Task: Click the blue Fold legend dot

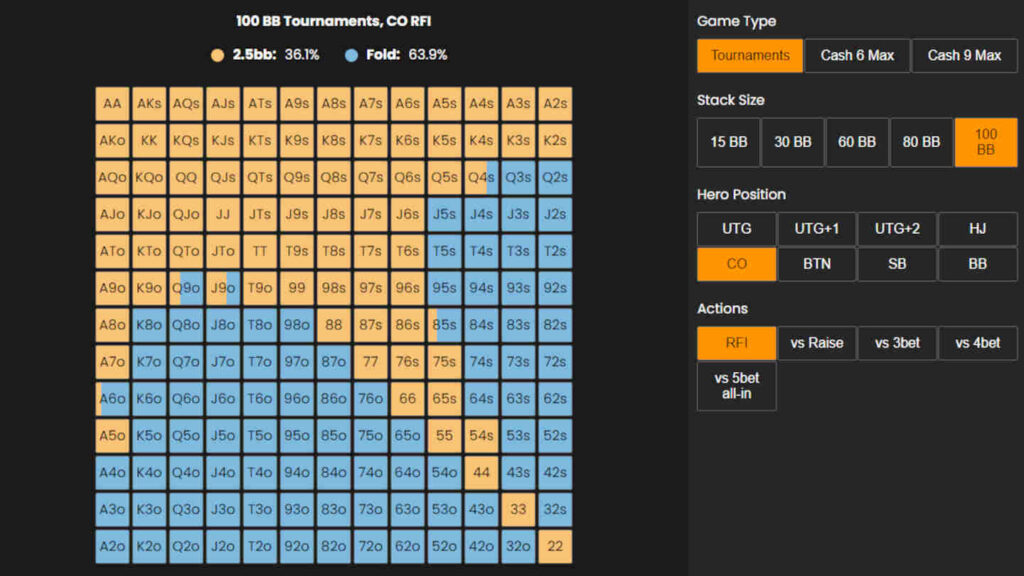Action: [351, 55]
